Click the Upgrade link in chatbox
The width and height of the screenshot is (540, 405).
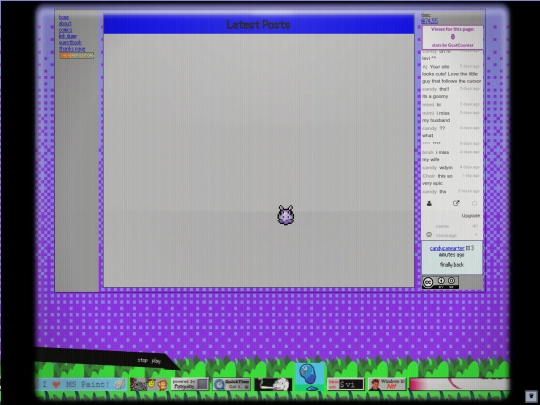(470, 216)
